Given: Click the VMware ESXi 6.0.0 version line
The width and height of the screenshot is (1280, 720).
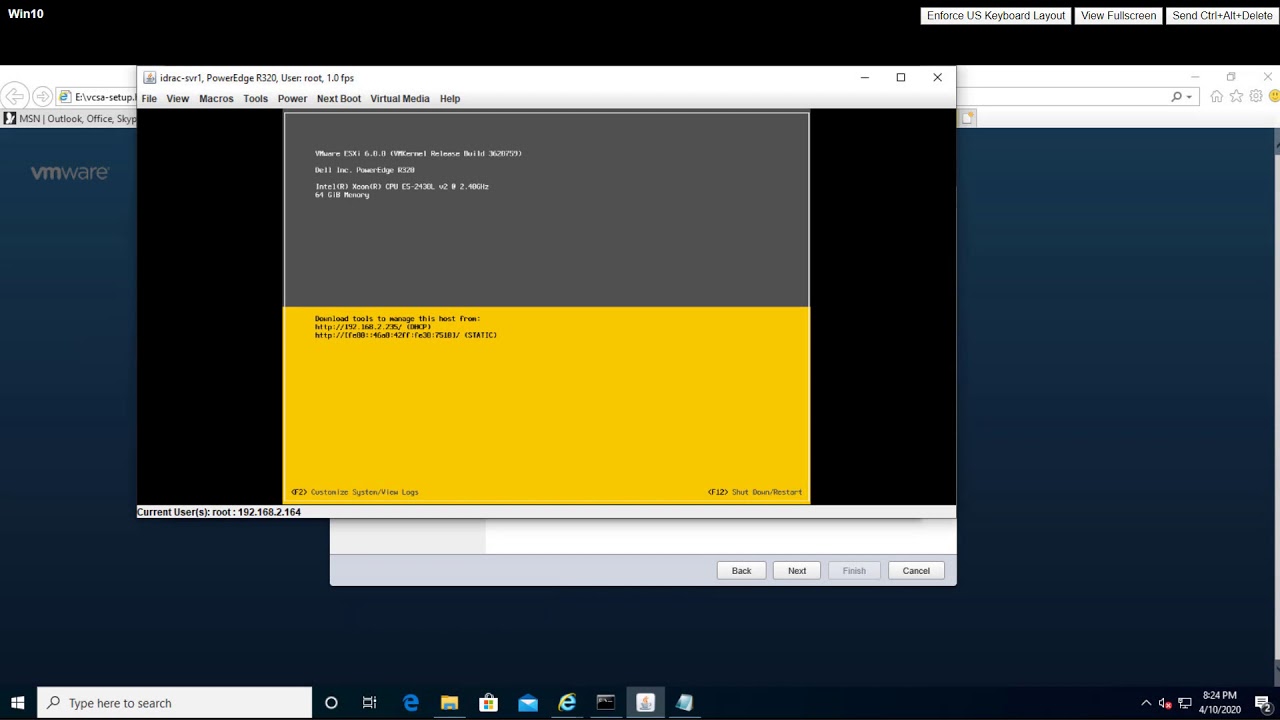Looking at the screenshot, I should pyautogui.click(x=418, y=154).
